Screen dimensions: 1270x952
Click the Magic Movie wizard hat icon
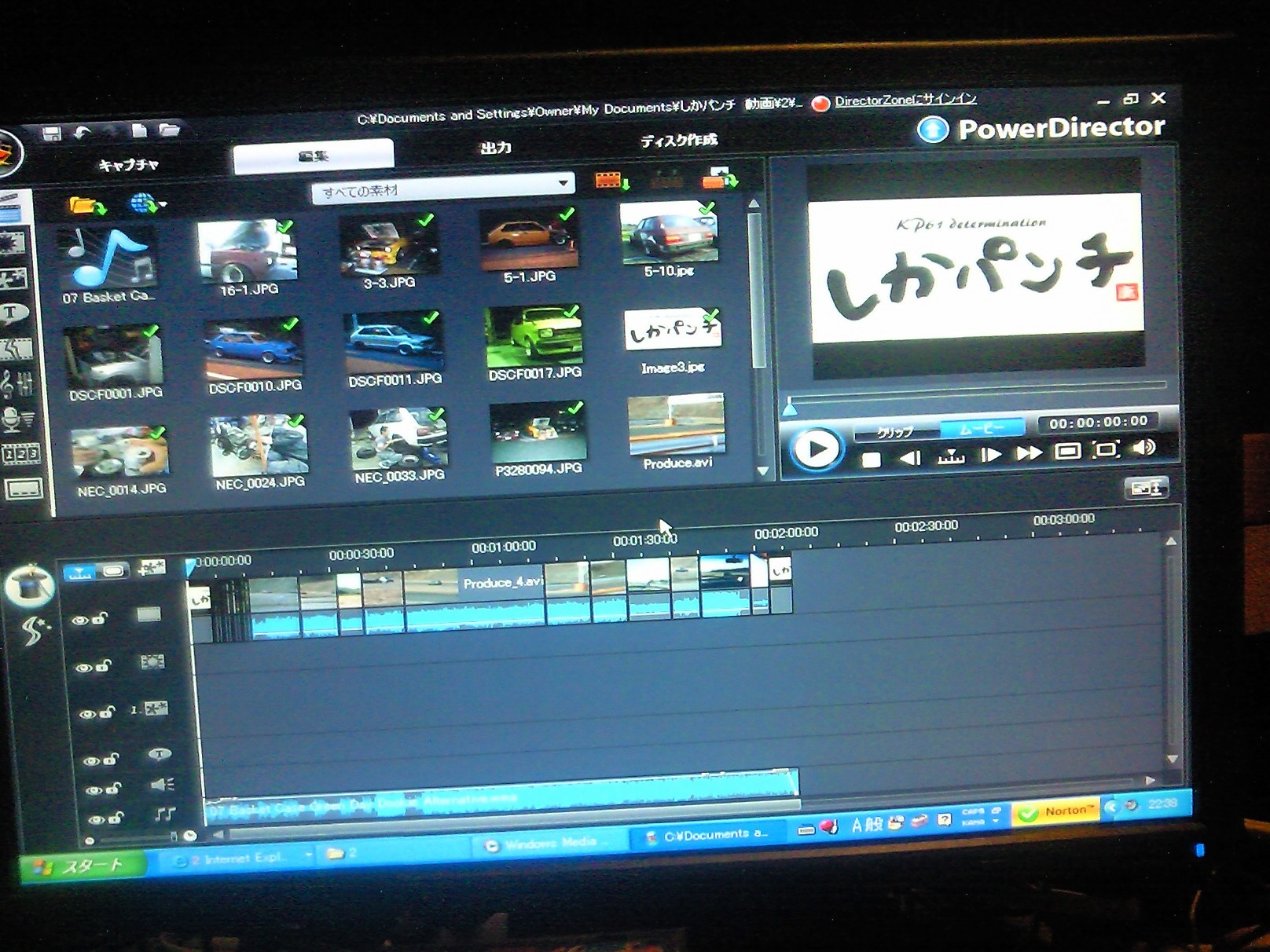click(29, 585)
